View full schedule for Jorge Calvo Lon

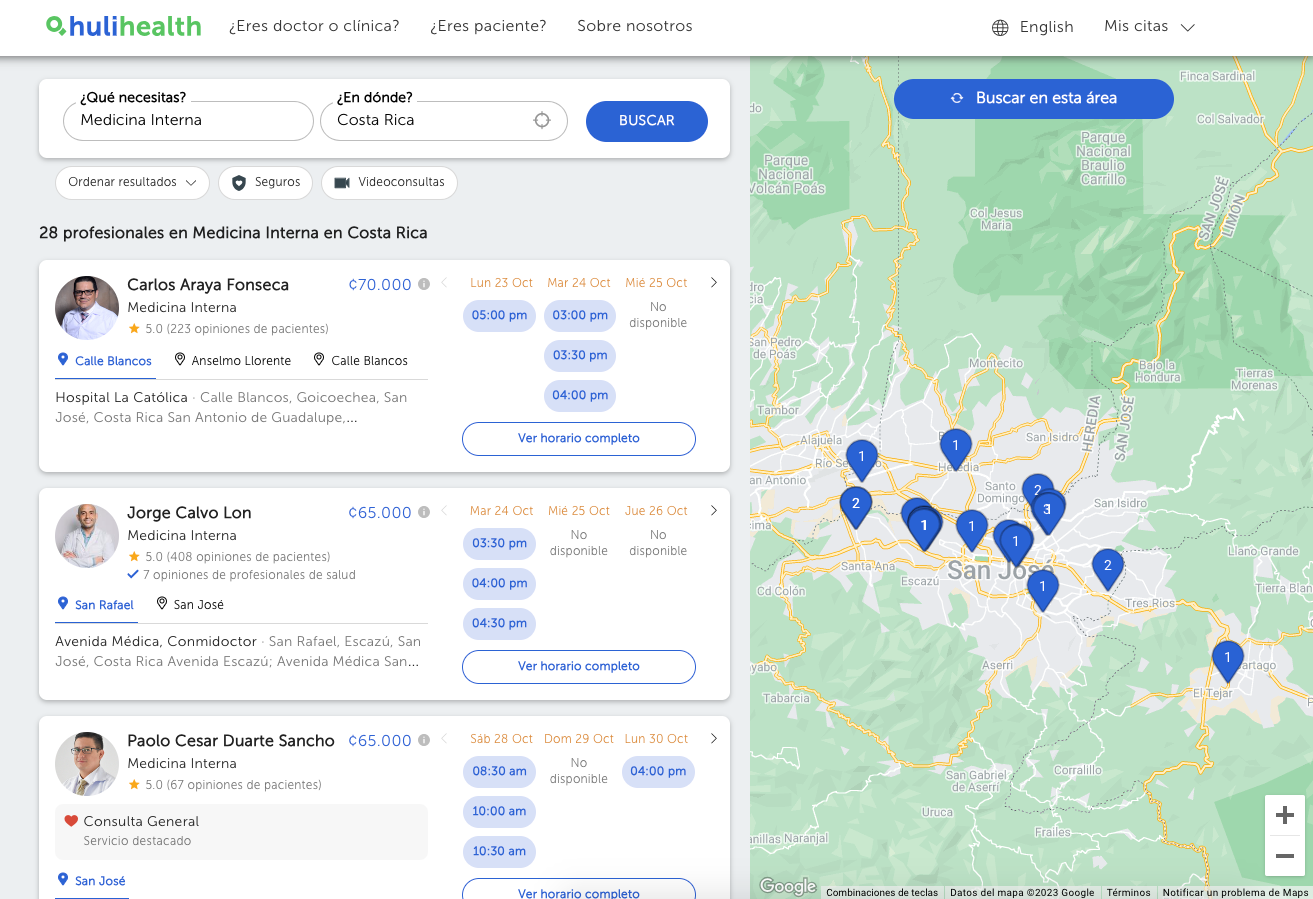pos(579,666)
